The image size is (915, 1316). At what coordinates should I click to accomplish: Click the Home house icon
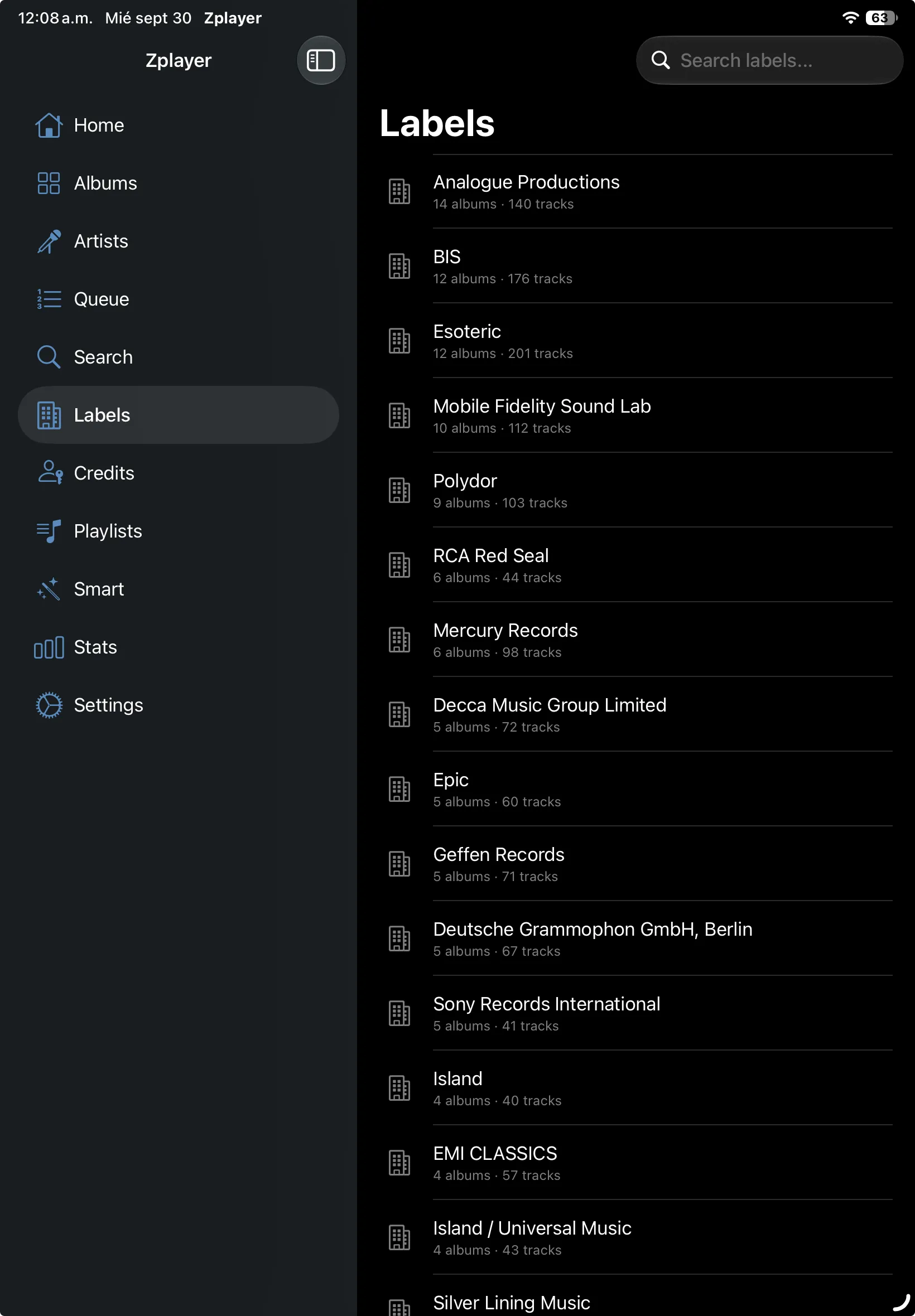click(49, 125)
